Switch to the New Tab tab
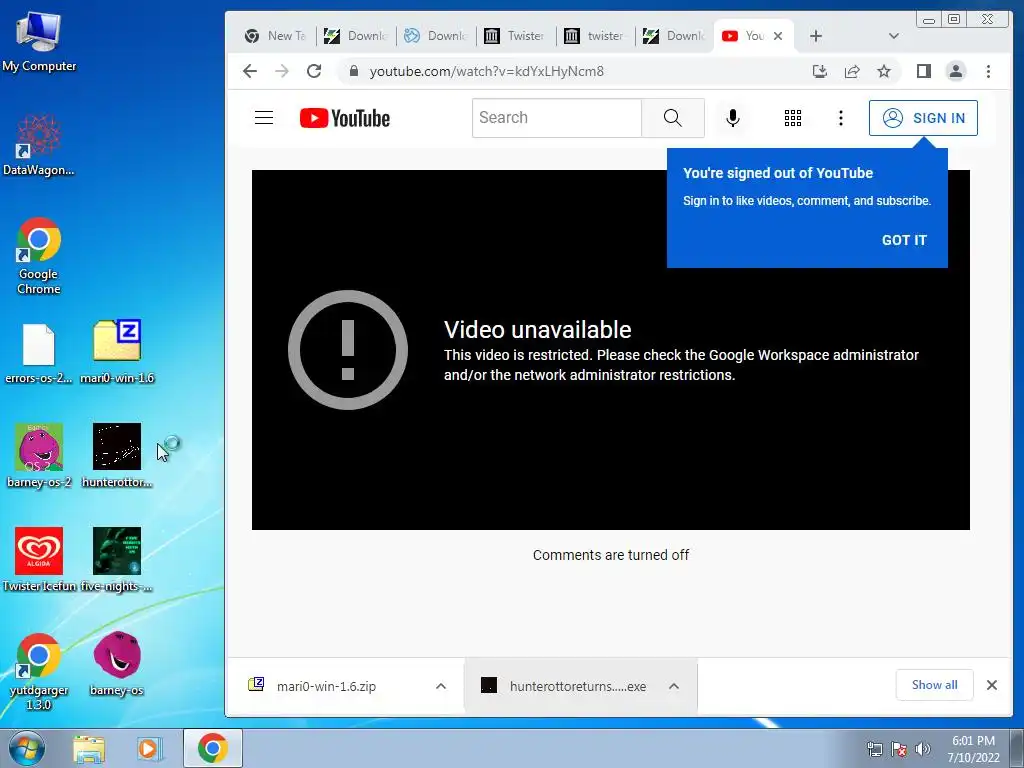The height and width of the screenshot is (768, 1024). pyautogui.click(x=276, y=36)
